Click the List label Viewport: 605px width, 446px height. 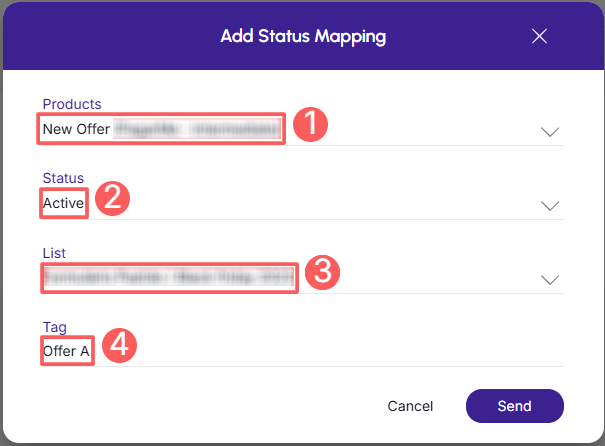(x=54, y=253)
